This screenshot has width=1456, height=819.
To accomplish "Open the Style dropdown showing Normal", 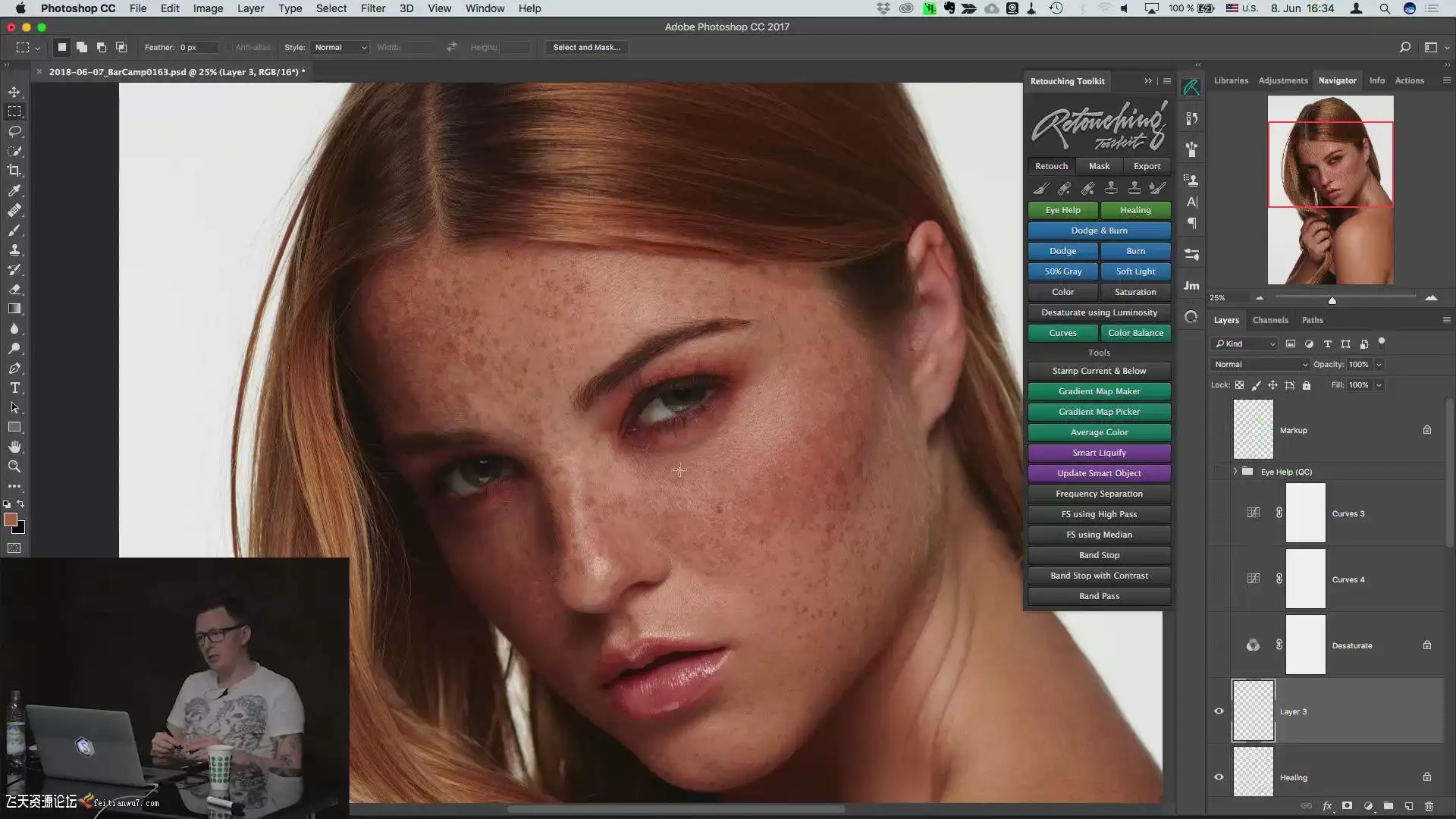I will (340, 47).
